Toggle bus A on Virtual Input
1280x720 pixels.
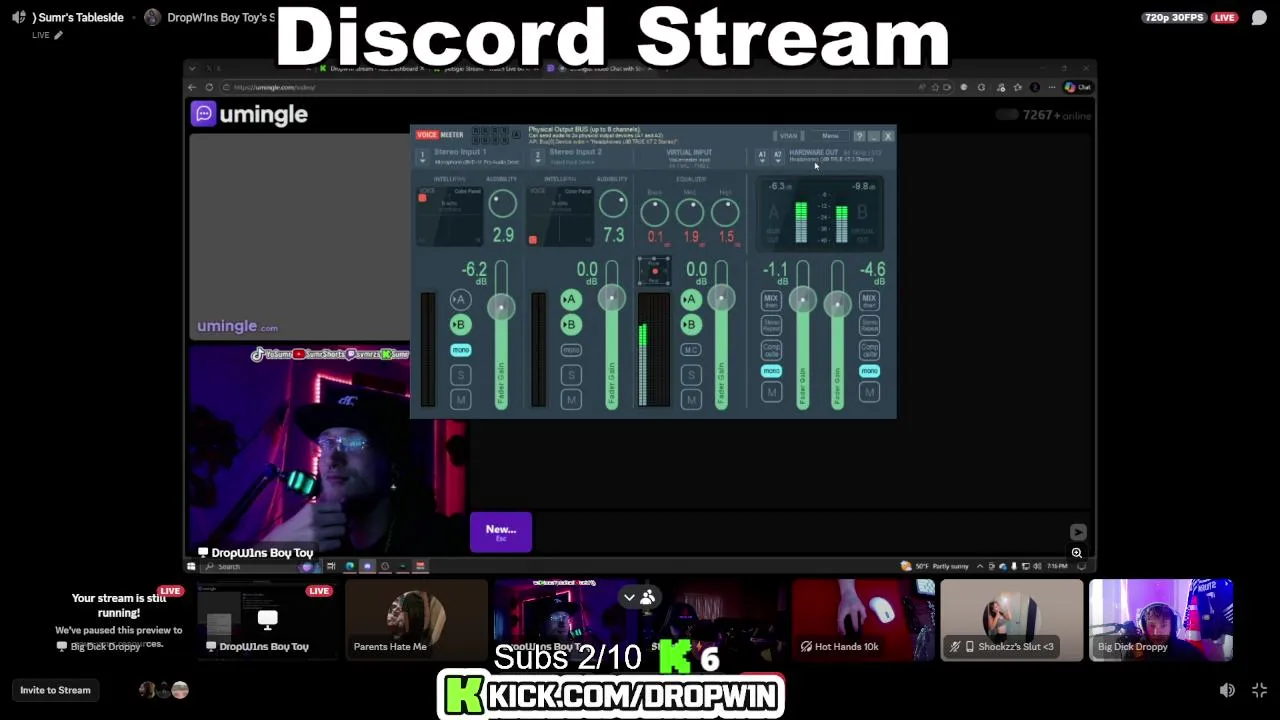point(690,299)
